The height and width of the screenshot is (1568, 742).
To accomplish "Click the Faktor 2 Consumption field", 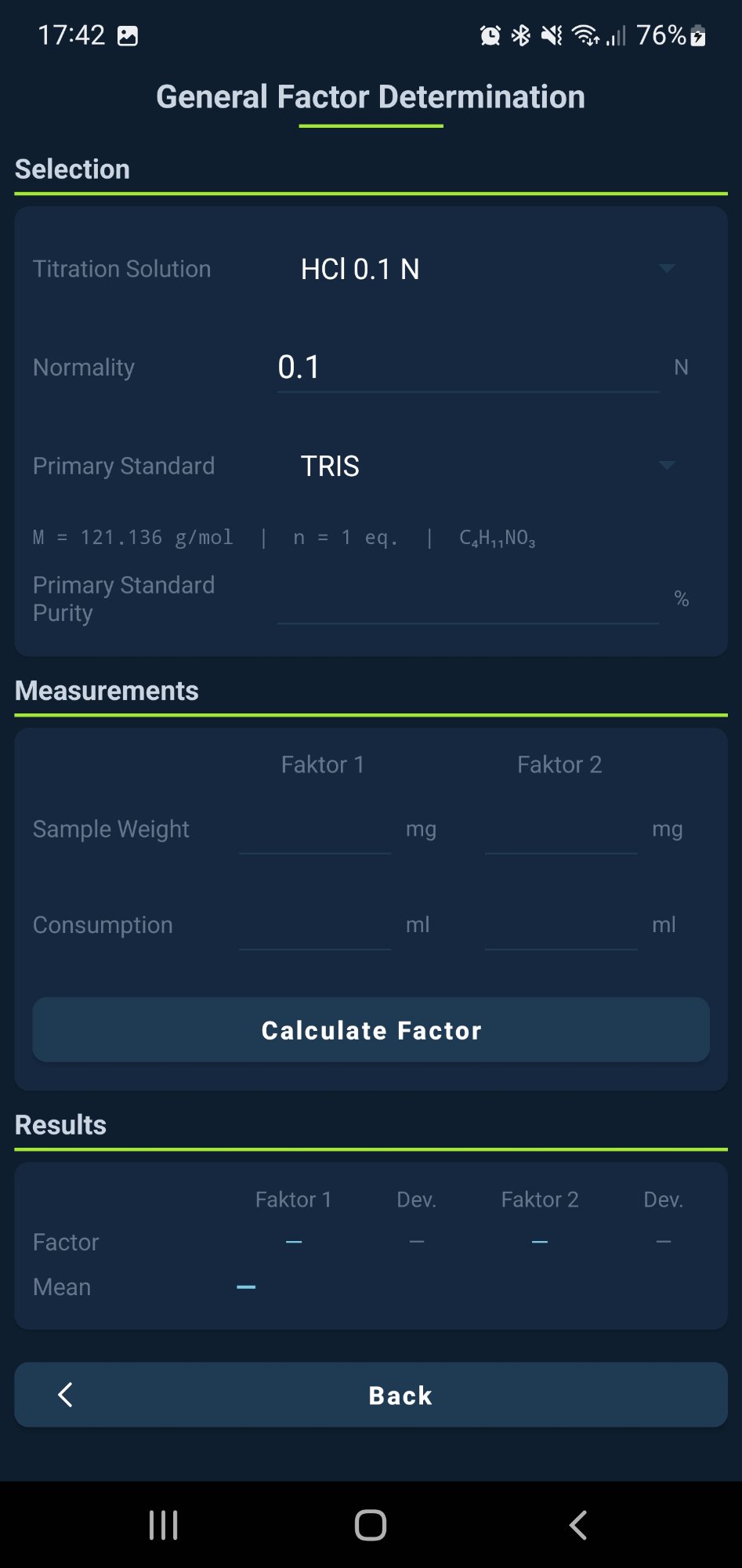I will pyautogui.click(x=560, y=939).
